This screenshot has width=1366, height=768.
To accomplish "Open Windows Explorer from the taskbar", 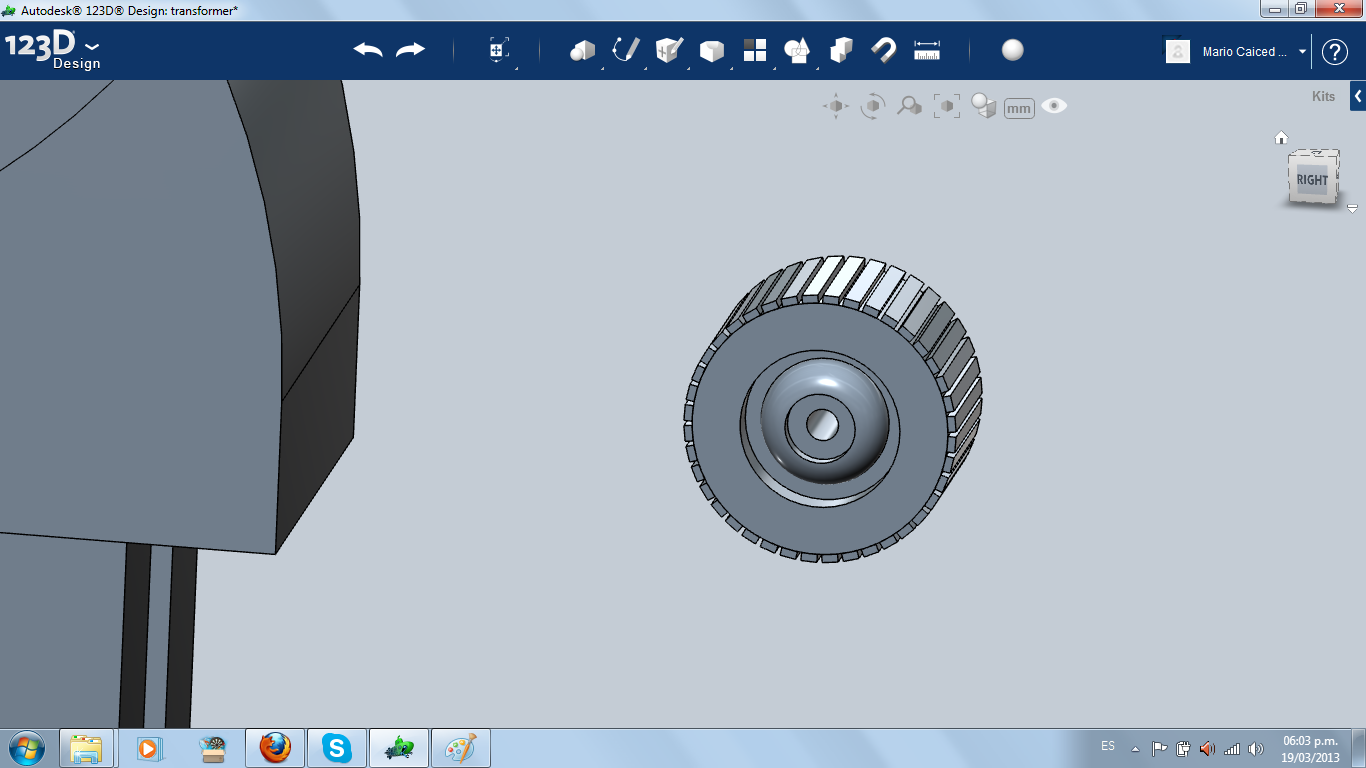I will [x=86, y=748].
